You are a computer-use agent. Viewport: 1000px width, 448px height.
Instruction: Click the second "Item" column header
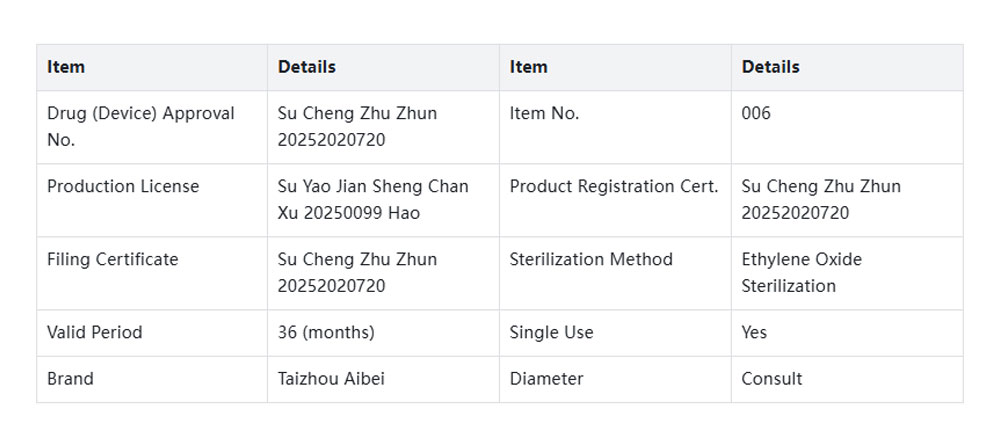(528, 67)
